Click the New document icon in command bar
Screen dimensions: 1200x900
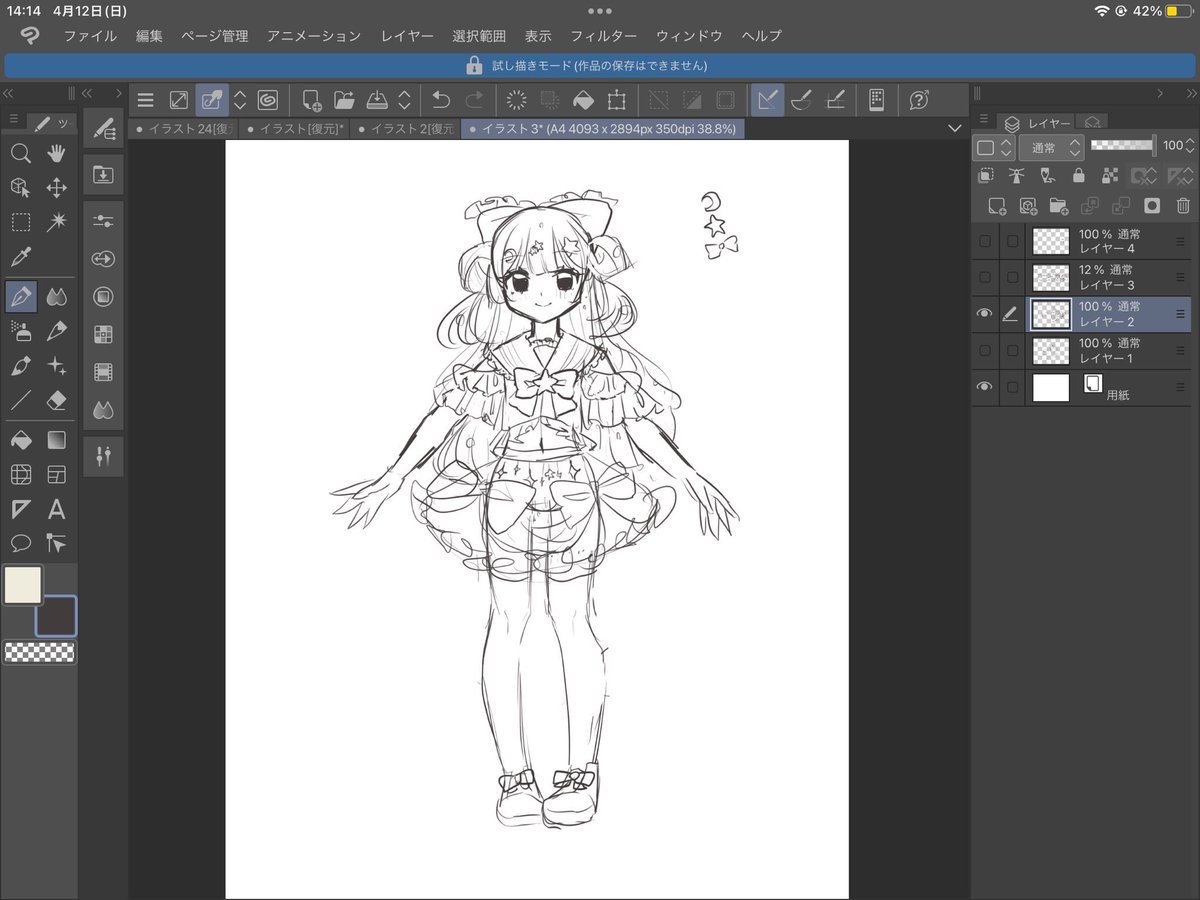311,99
